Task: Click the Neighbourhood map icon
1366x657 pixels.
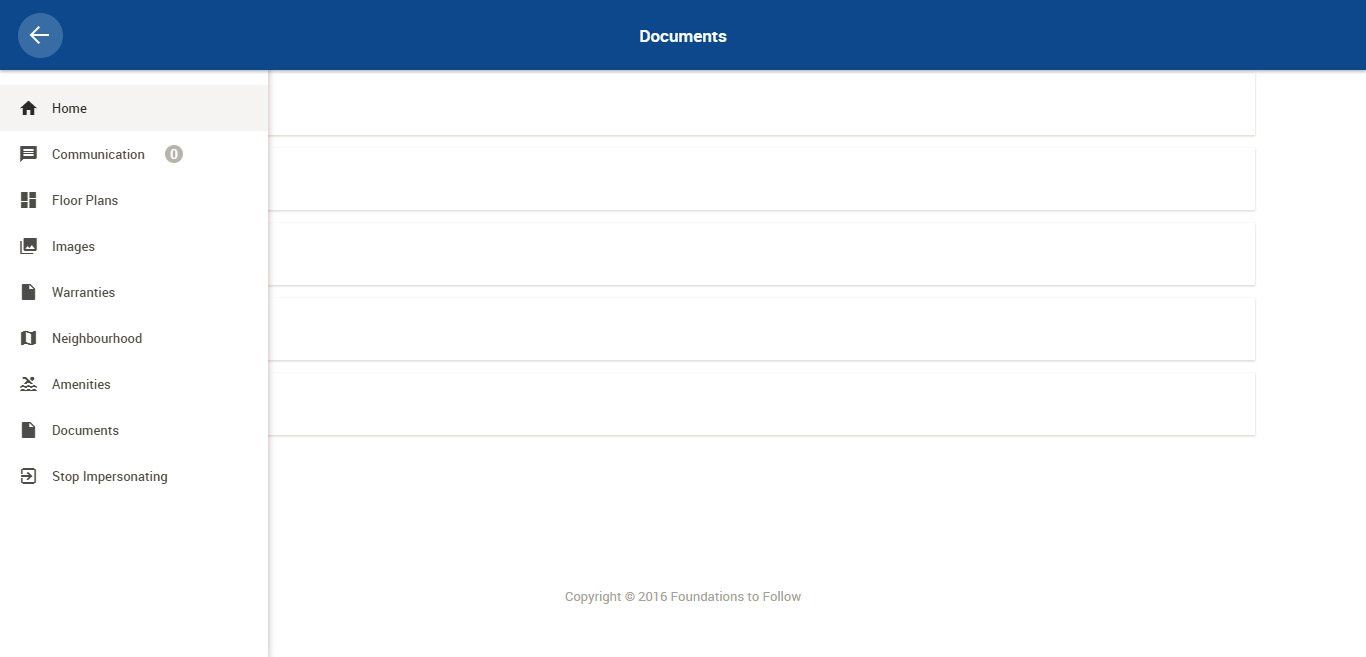Action: 29,338
